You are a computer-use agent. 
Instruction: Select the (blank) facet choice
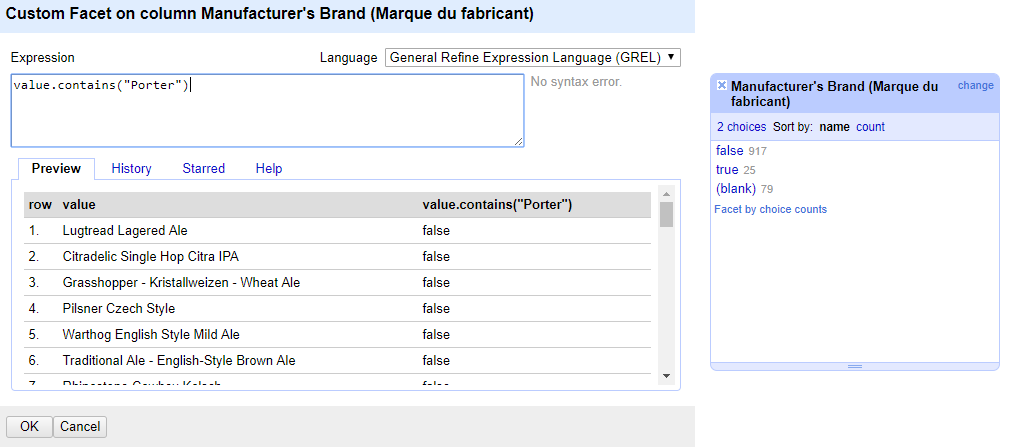pos(736,189)
